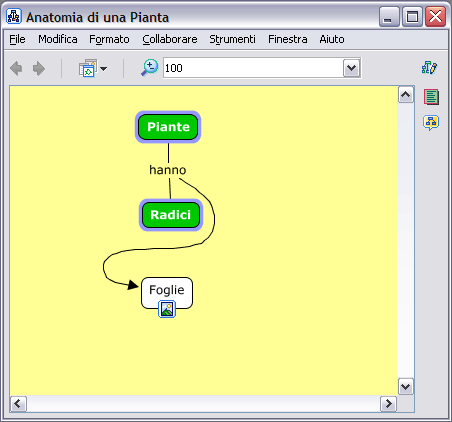Click the concept map suggester icon
The width and height of the screenshot is (452, 422).
coord(431,123)
